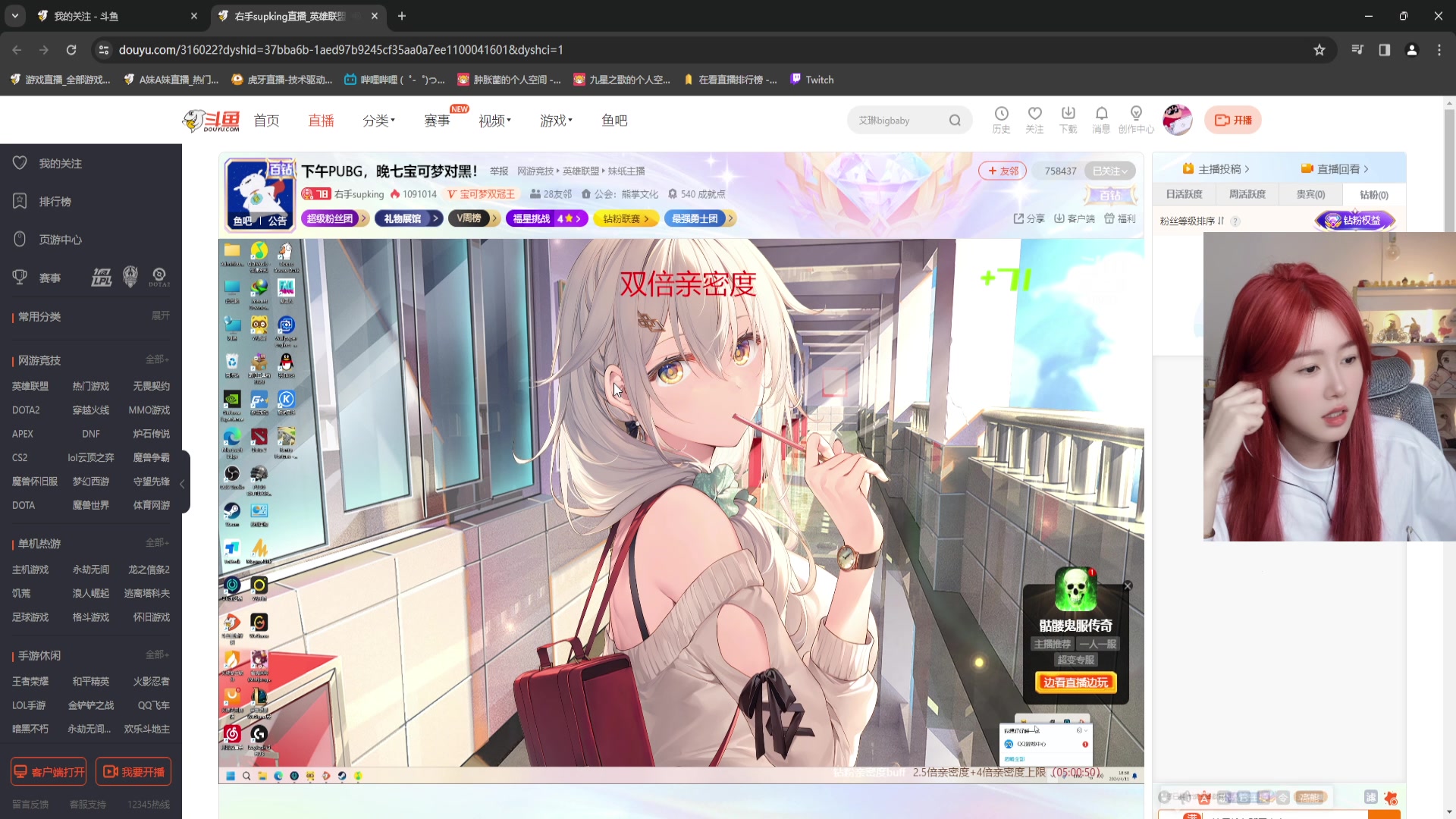This screenshot has height=819, width=1456.
Task: Click the 分享 share icon above chat
Action: point(1028,218)
